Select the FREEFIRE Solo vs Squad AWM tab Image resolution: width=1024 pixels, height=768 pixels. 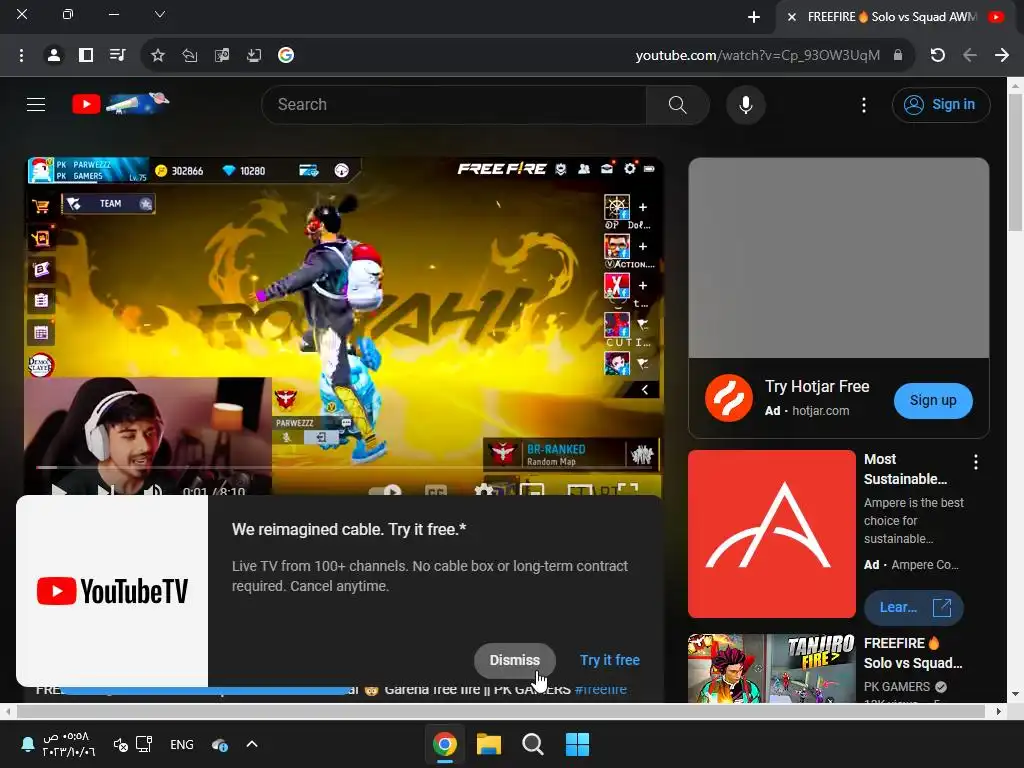tap(891, 17)
